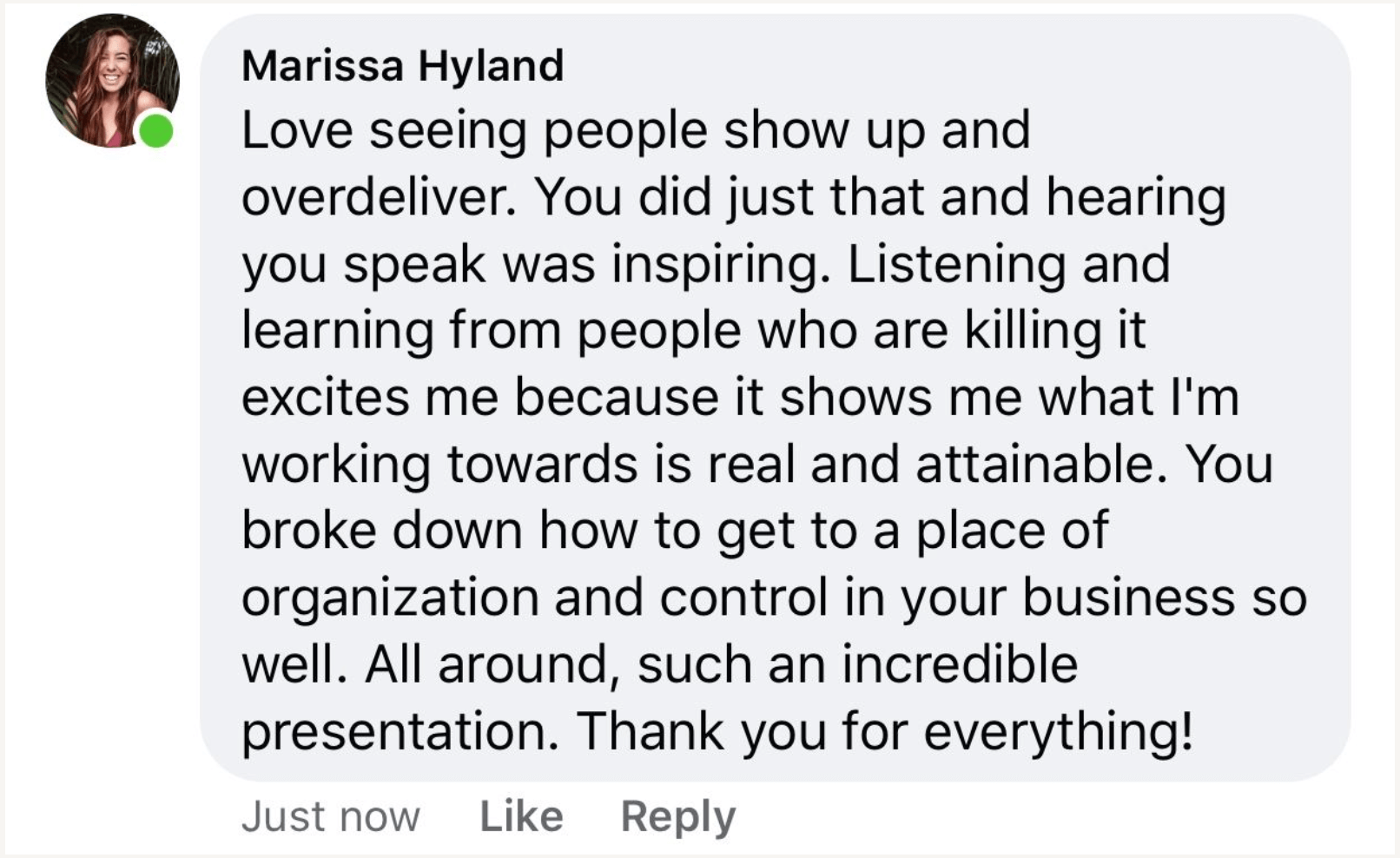Reply to Marissa Hyland's comment

pyautogui.click(x=677, y=816)
